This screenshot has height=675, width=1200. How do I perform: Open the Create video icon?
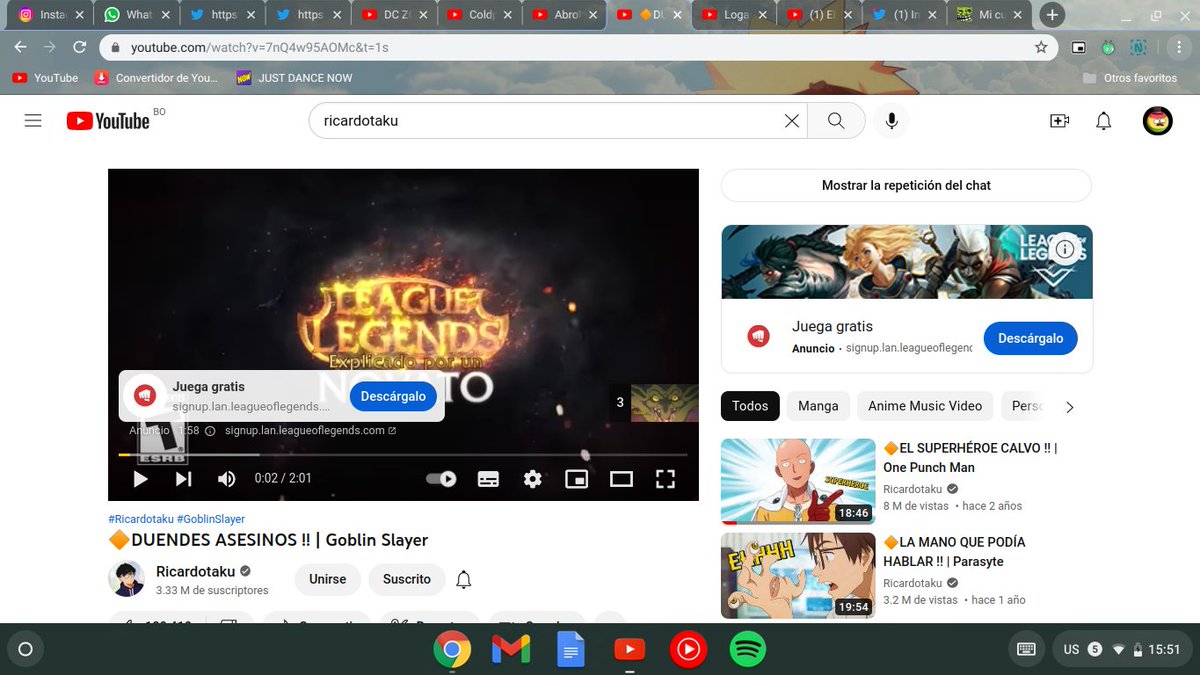(1059, 121)
